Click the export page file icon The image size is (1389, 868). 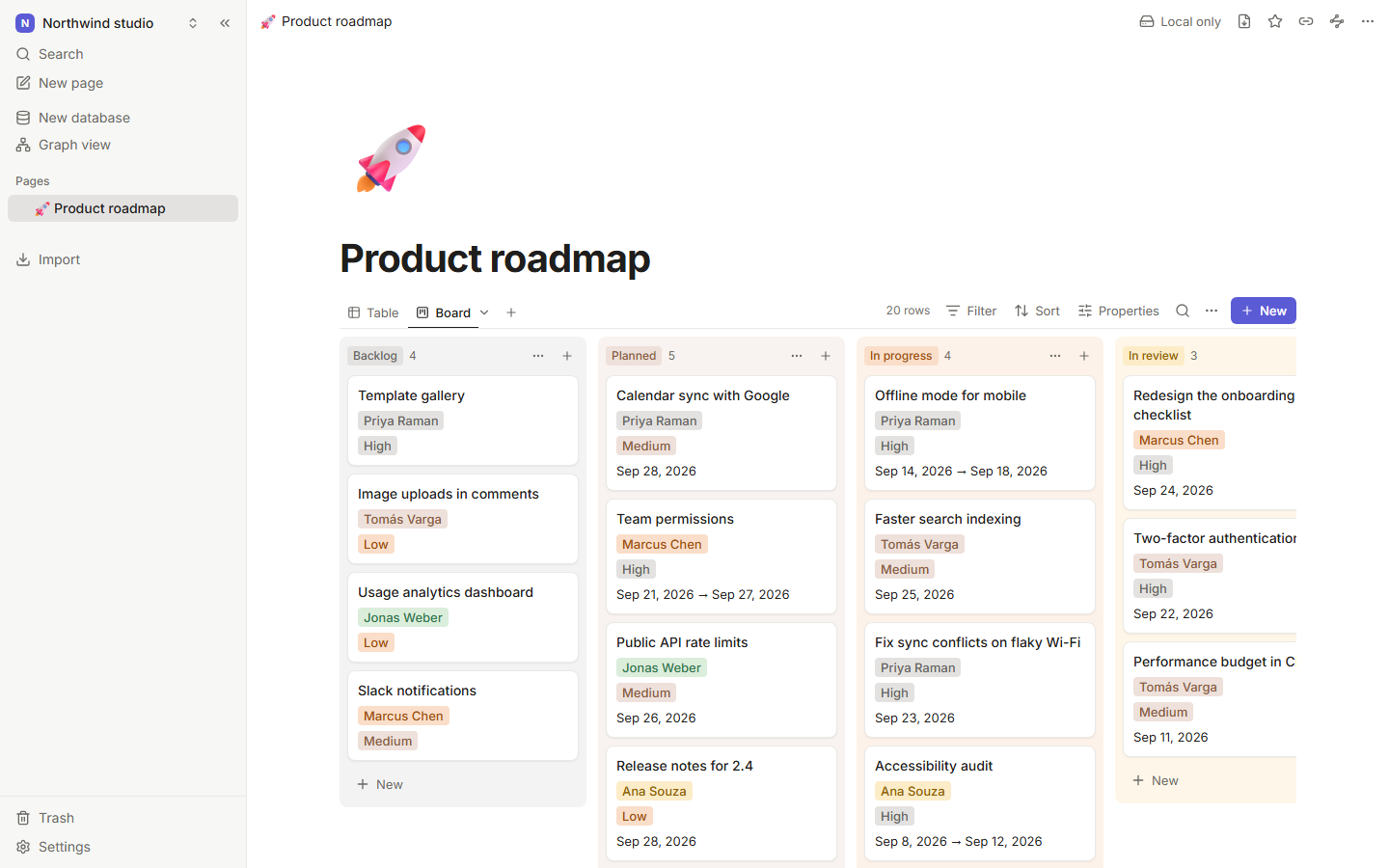click(x=1244, y=21)
